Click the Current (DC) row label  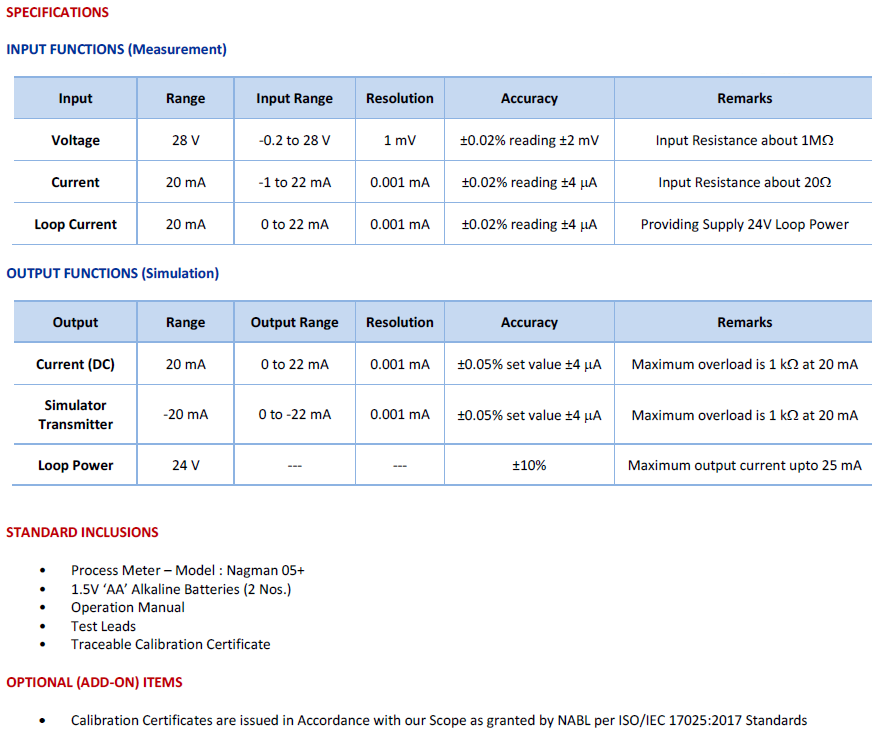[x=75, y=364]
